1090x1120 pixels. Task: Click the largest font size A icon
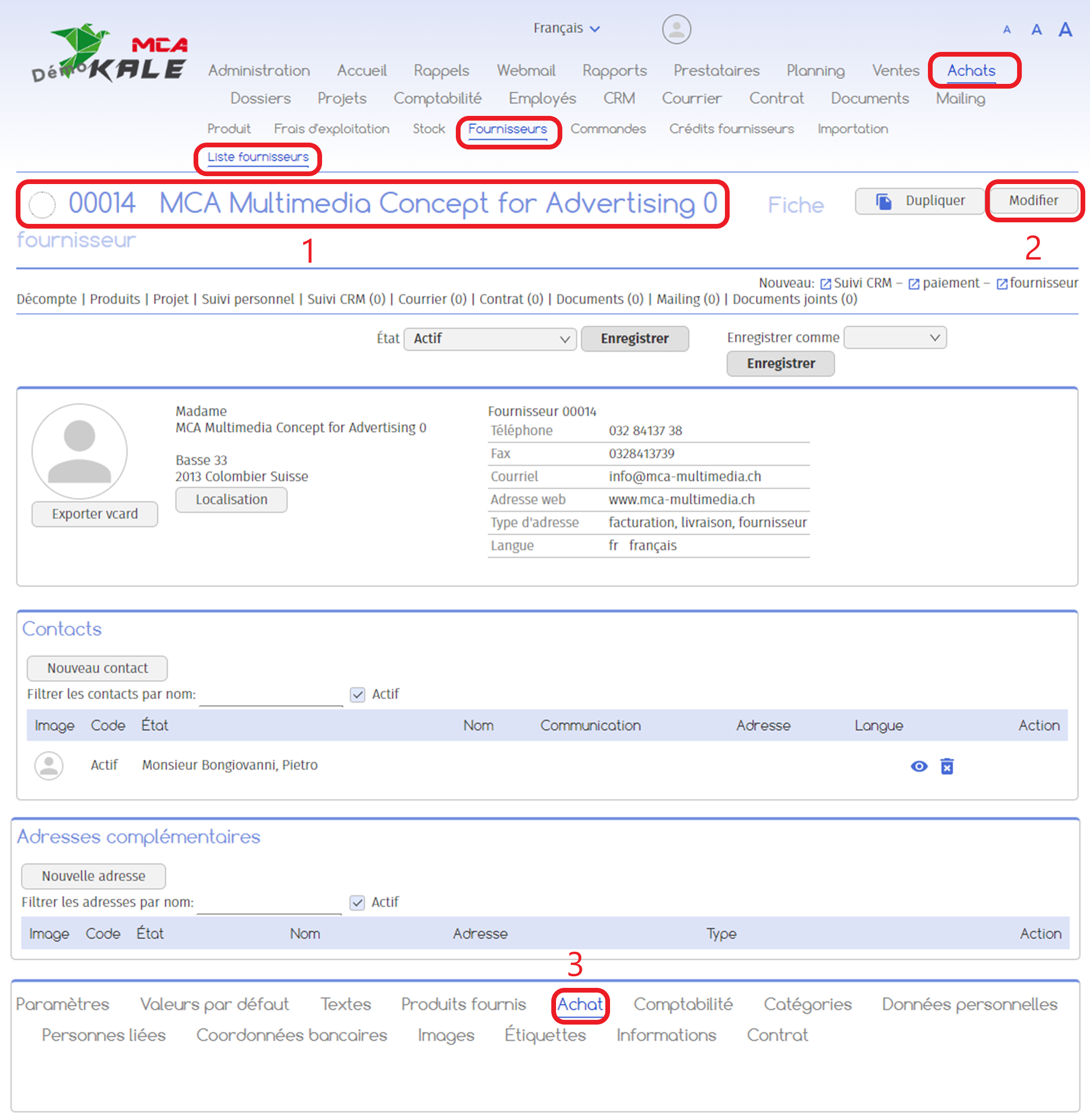(x=1064, y=29)
